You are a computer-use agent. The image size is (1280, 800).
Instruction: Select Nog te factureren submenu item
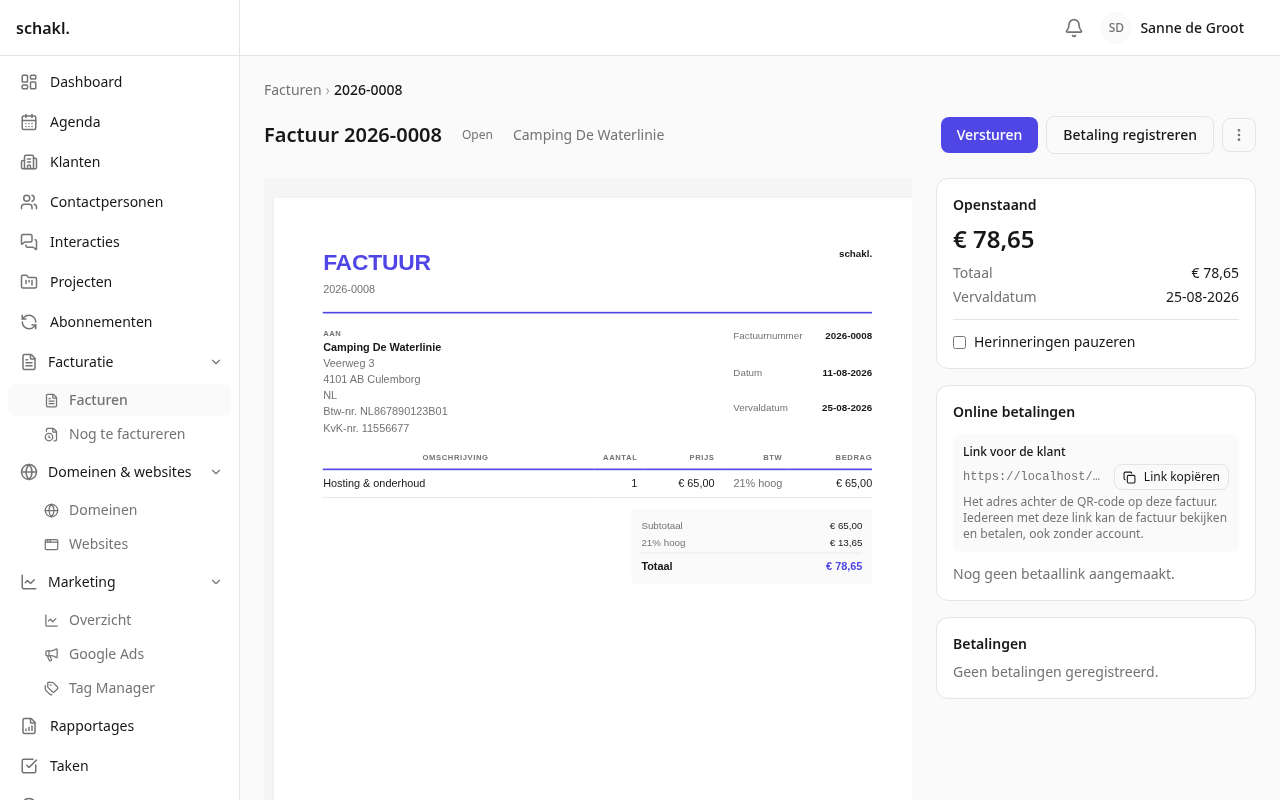pyautogui.click(x=119, y=434)
